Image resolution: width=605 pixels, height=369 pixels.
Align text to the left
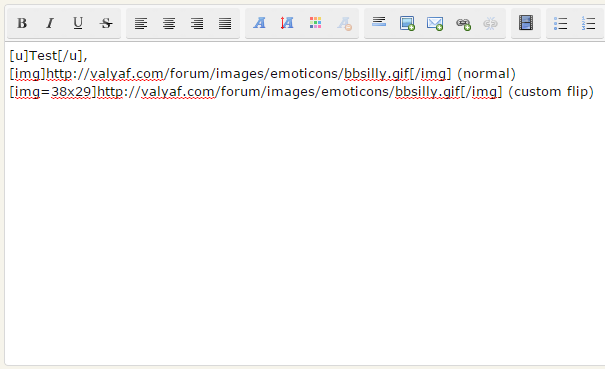coord(141,23)
